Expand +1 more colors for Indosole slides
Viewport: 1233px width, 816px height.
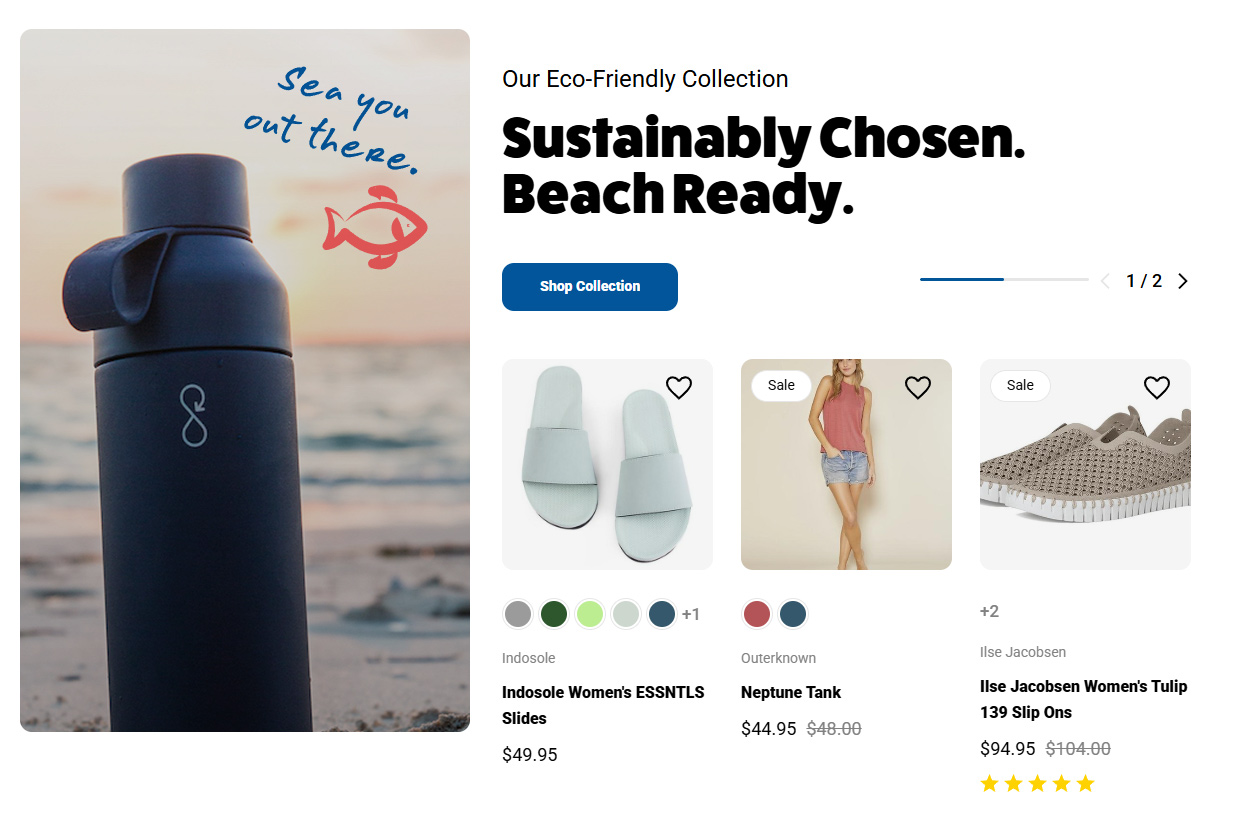click(x=691, y=614)
